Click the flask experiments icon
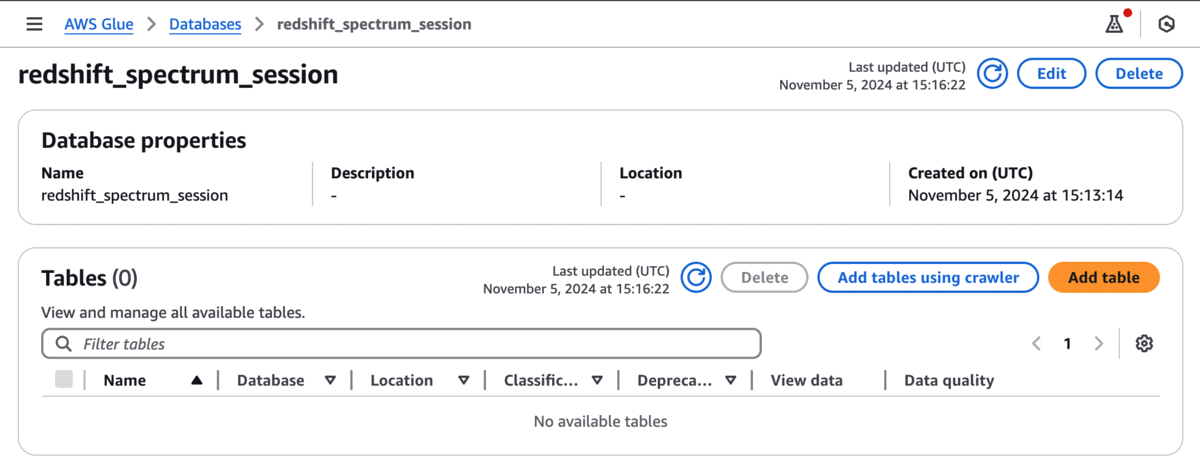This screenshot has width=1200, height=469. 1114,24
